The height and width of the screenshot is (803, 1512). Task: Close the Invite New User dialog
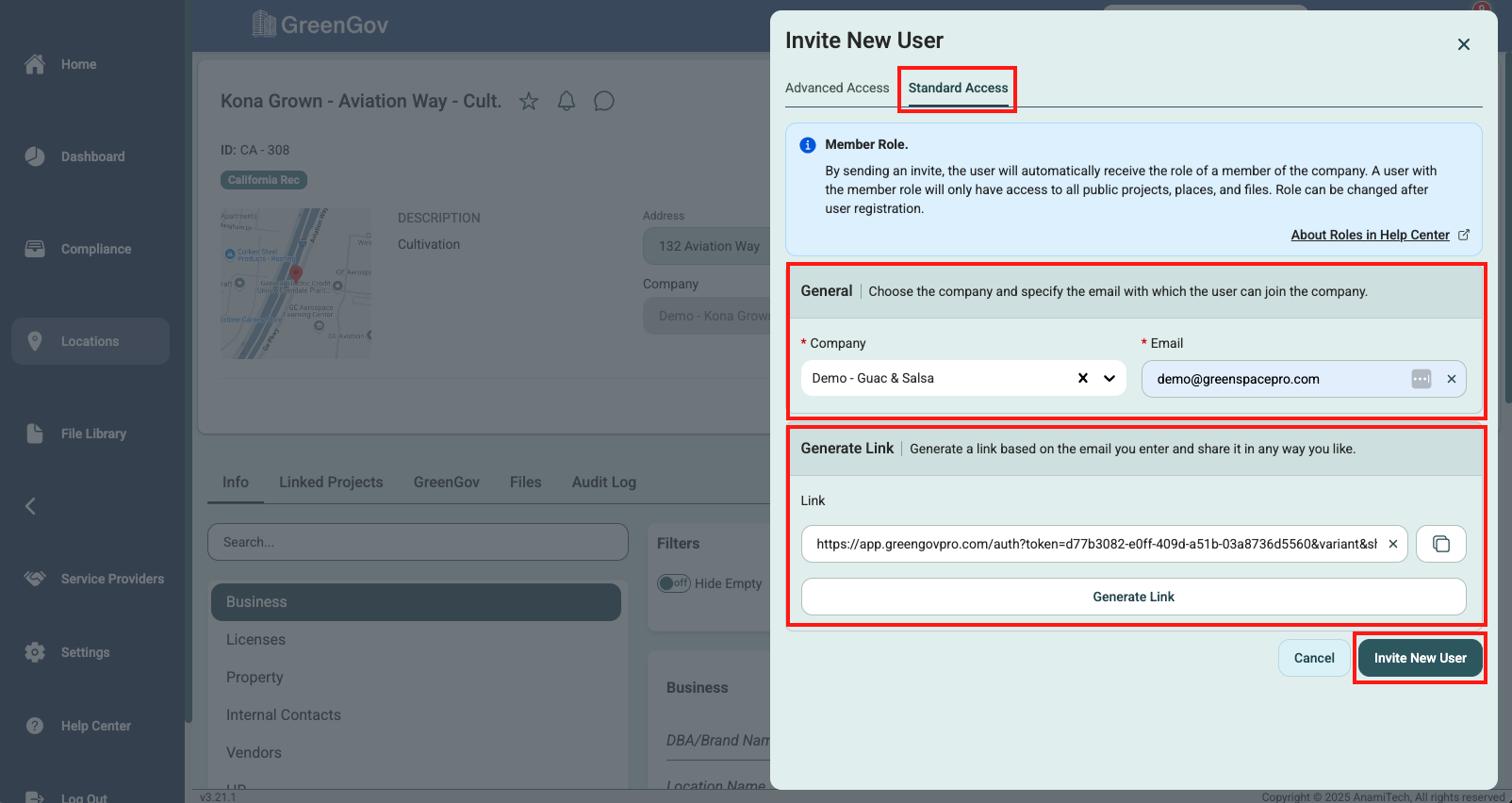click(1464, 44)
